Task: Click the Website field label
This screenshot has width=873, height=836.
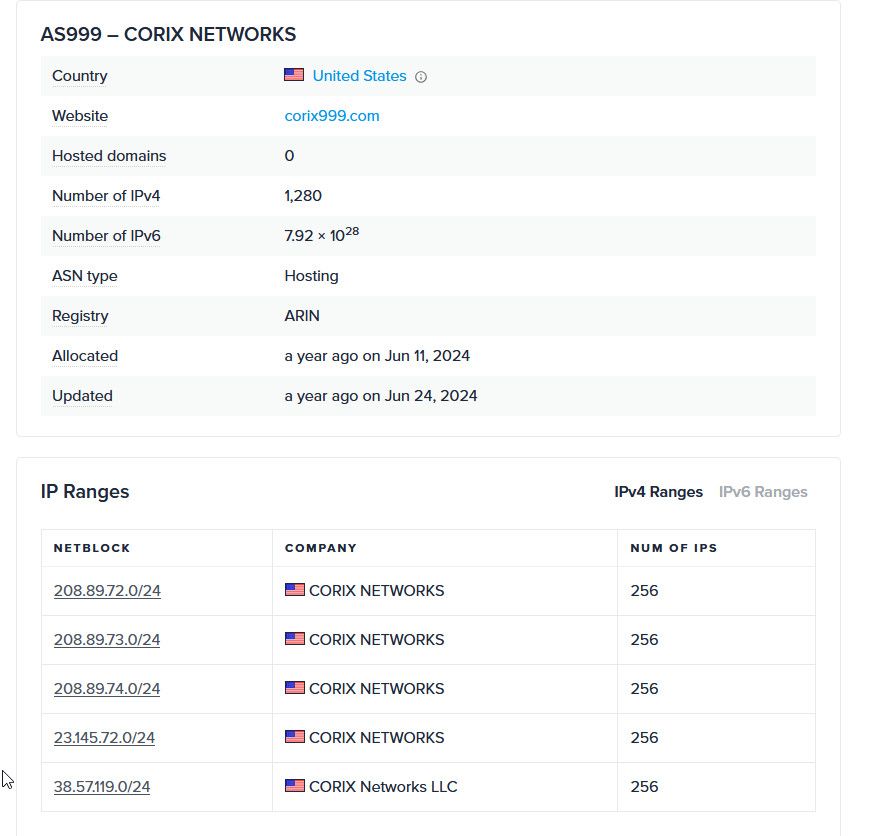Action: click(x=80, y=116)
